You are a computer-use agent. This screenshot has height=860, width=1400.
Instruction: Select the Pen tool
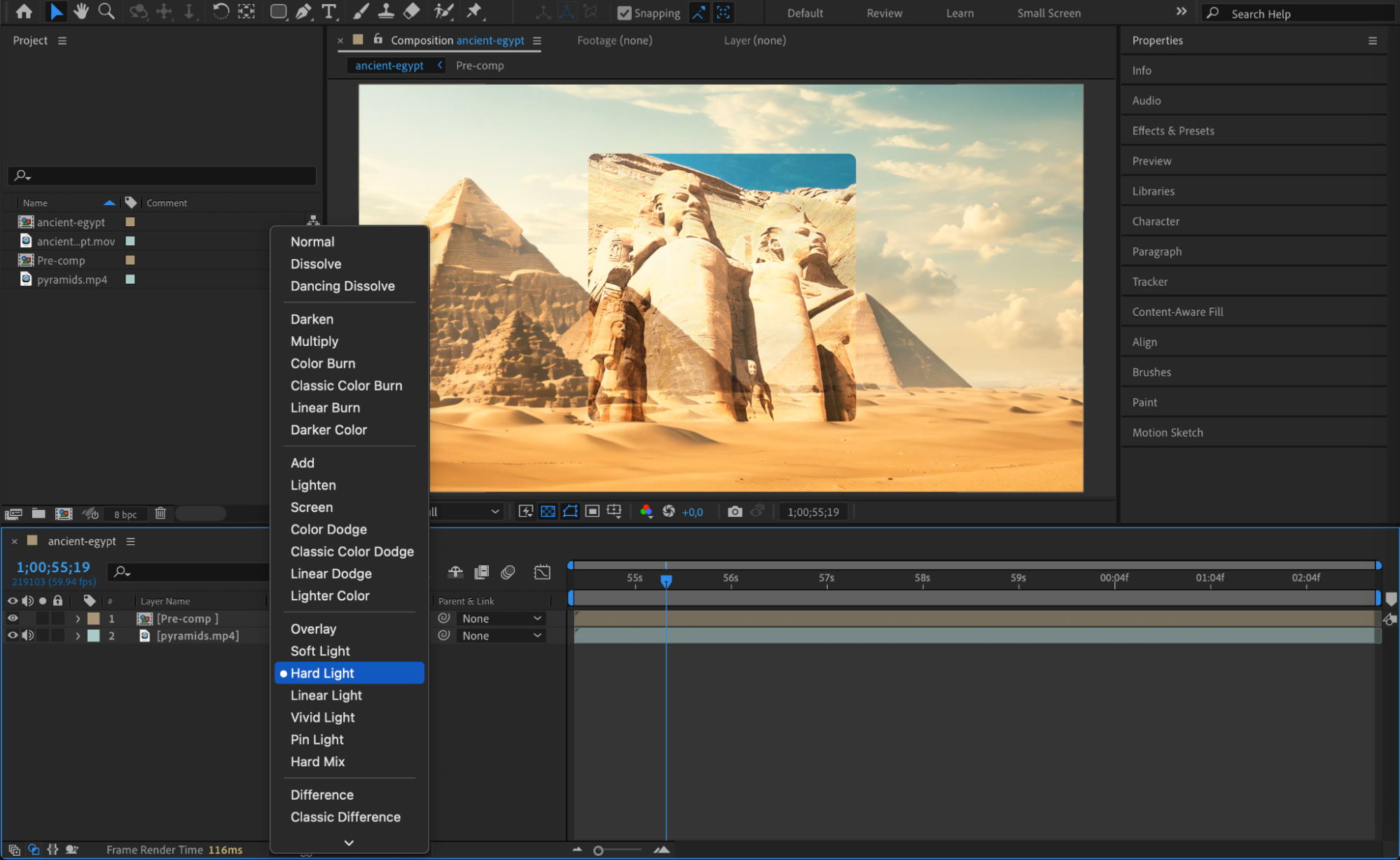click(303, 11)
